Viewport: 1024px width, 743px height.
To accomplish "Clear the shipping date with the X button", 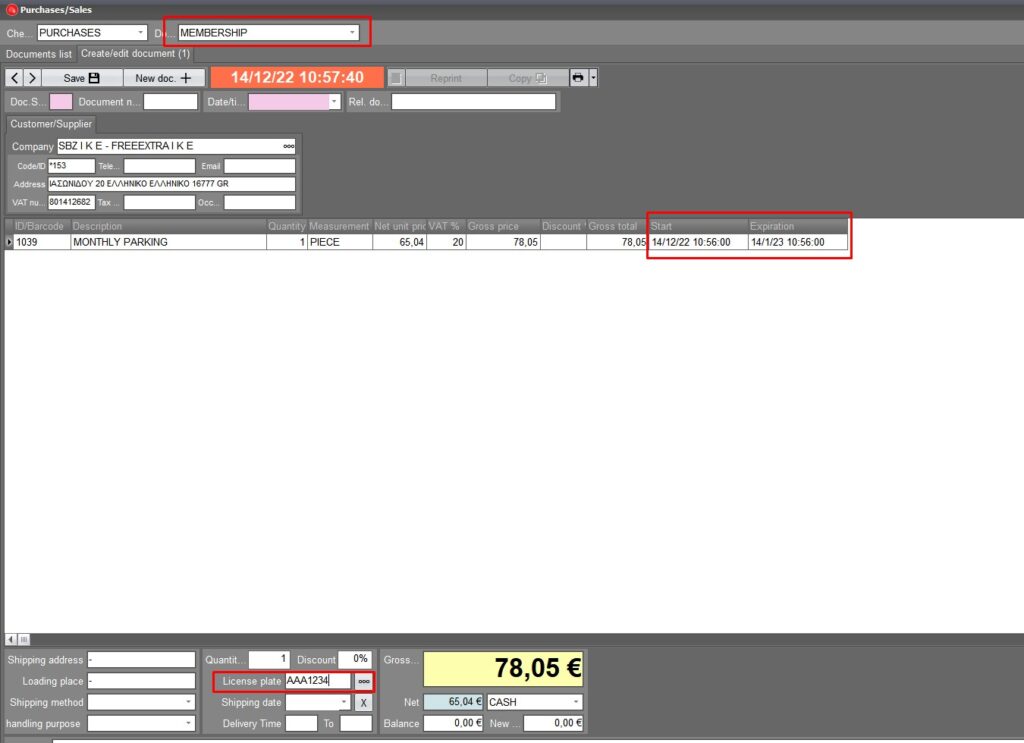I will [x=363, y=702].
